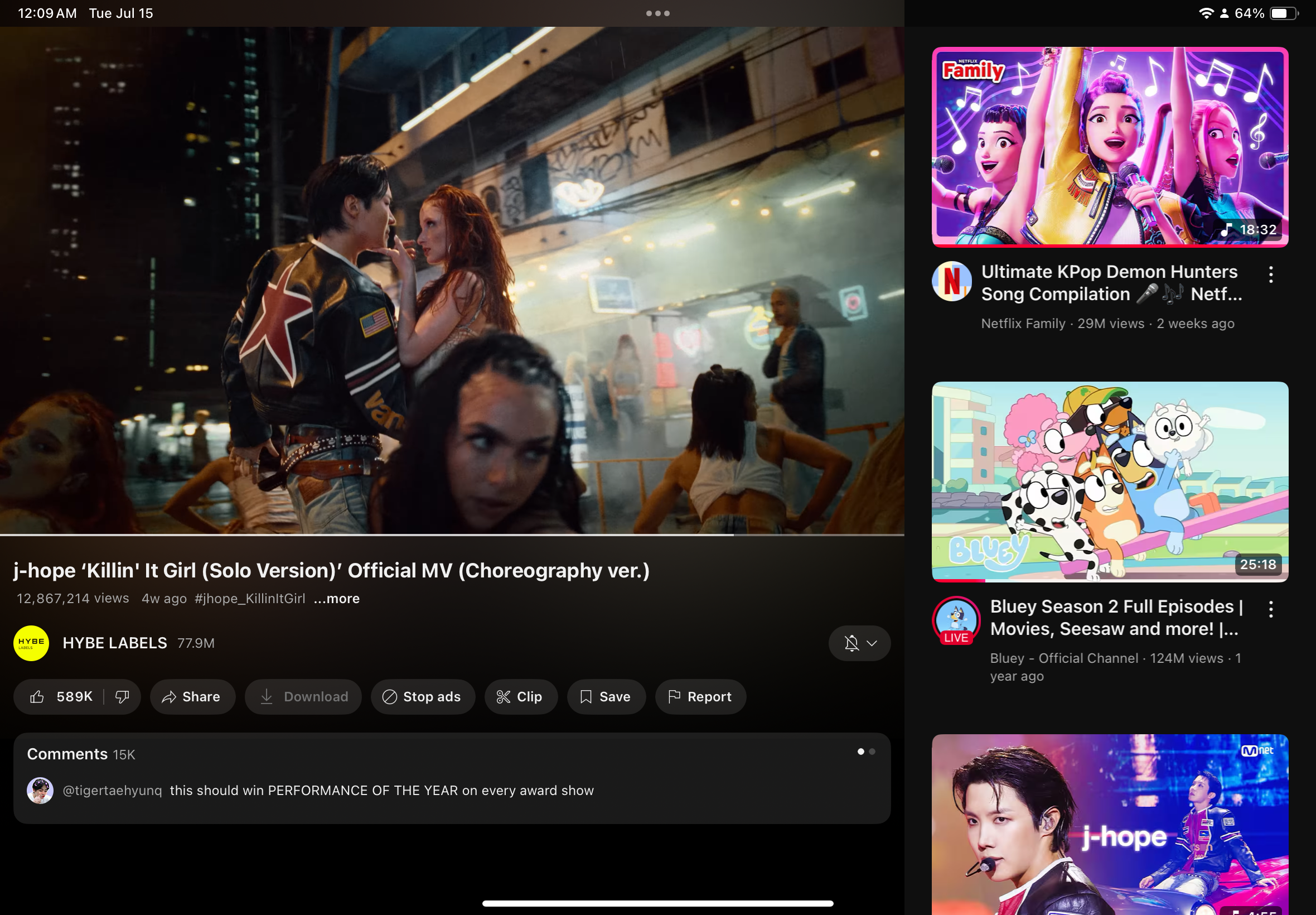
Task: Open the HYBE LABELS channel name
Action: [114, 643]
